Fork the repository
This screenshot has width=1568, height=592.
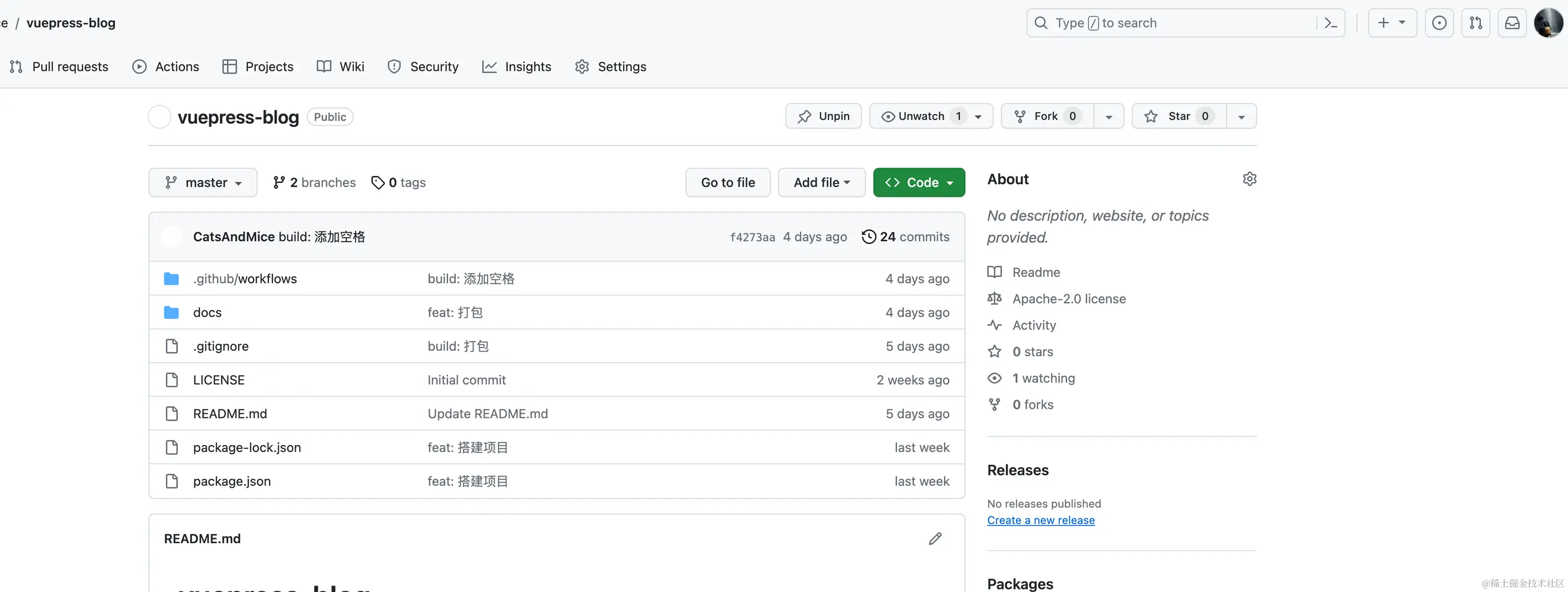coord(1047,116)
